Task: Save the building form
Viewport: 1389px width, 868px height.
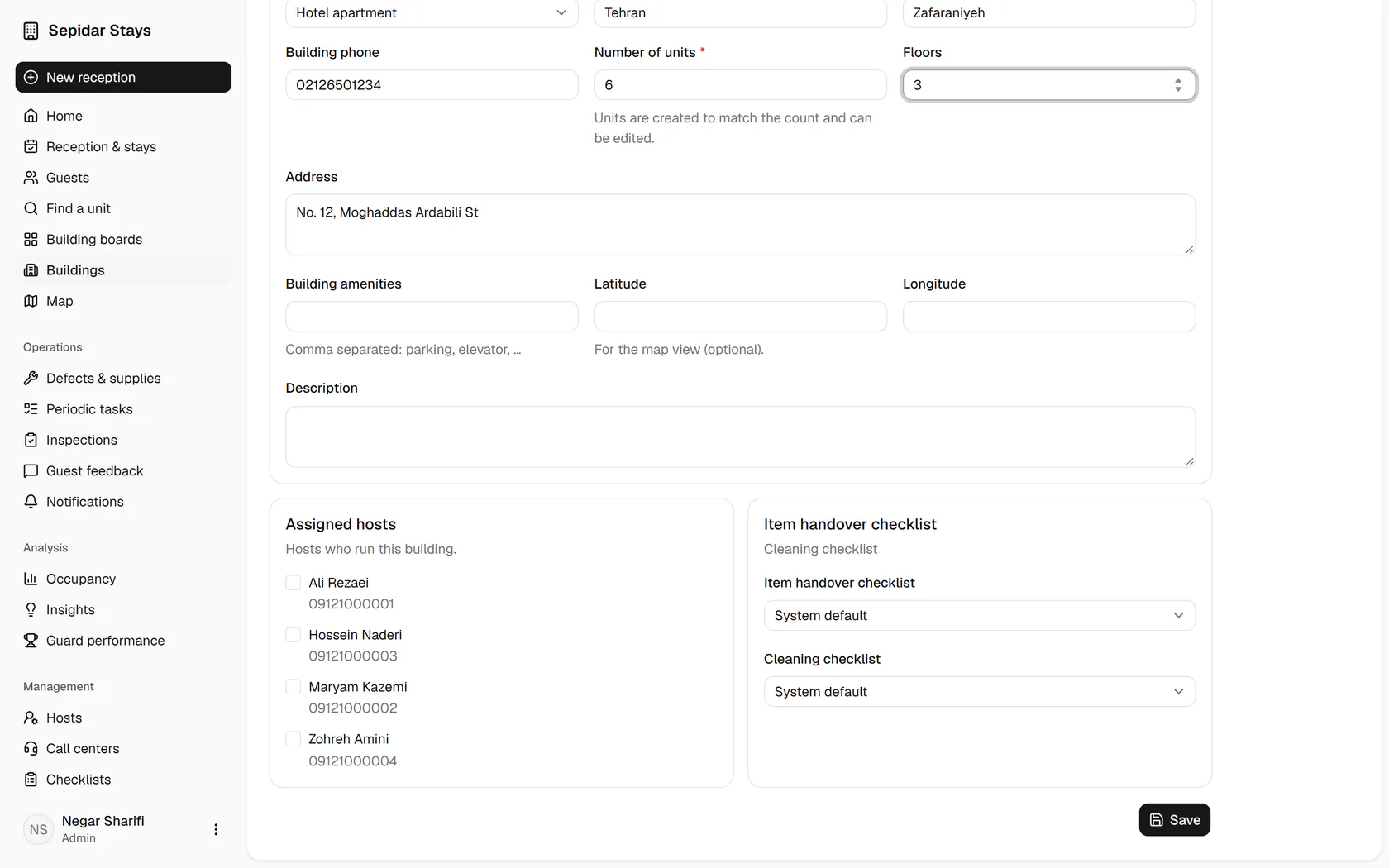Action: tap(1174, 820)
